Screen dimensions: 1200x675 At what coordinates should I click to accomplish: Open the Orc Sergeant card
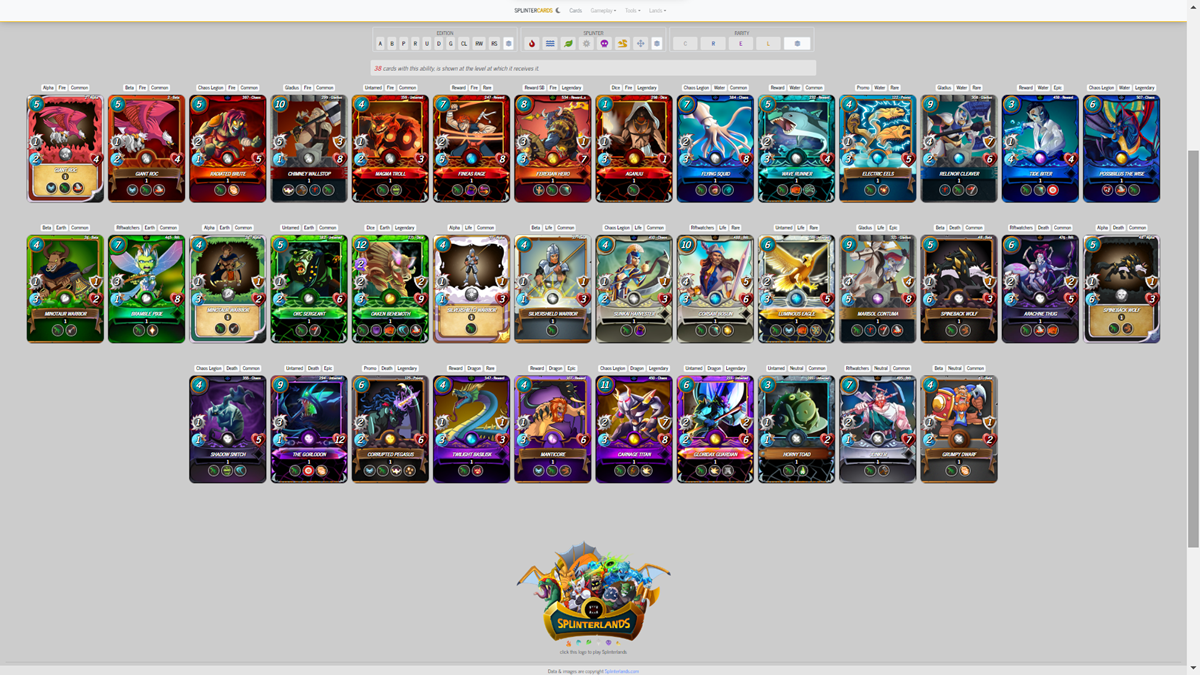309,288
